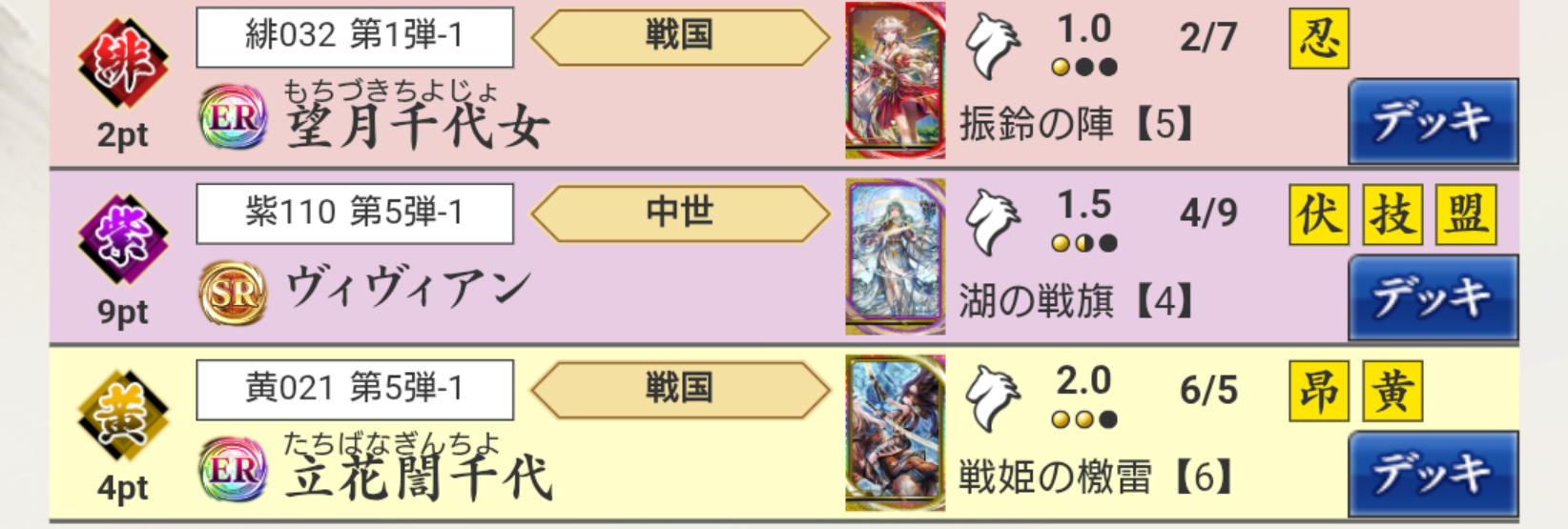The height and width of the screenshot is (529, 1568).
Task: Add 立花誾千代 with the デッキ button
Action: click(1434, 474)
